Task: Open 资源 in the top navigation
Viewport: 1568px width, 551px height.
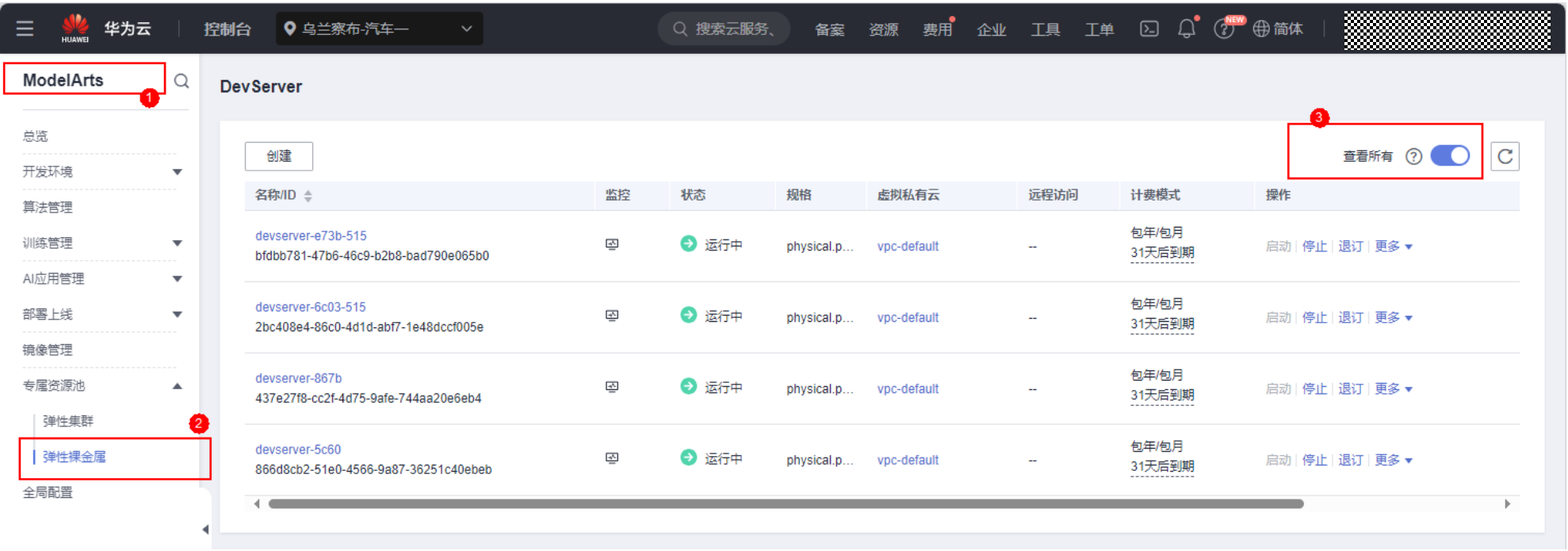Action: 883,29
